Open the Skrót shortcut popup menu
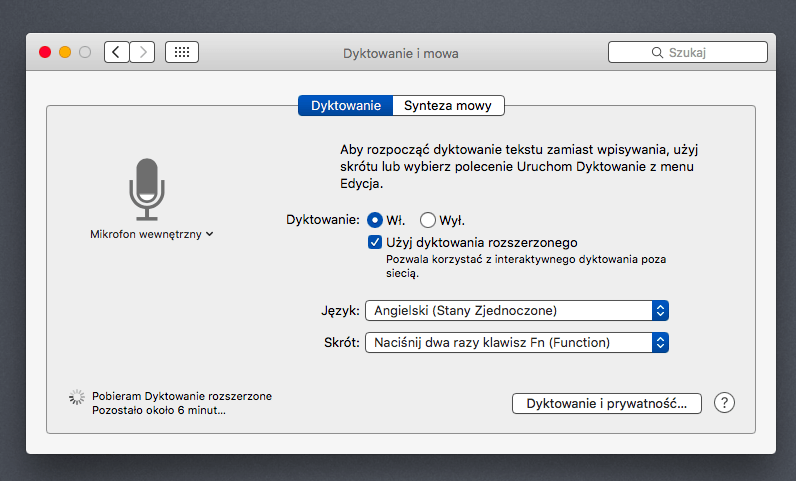Viewport: 796px width, 481px height. 517,342
